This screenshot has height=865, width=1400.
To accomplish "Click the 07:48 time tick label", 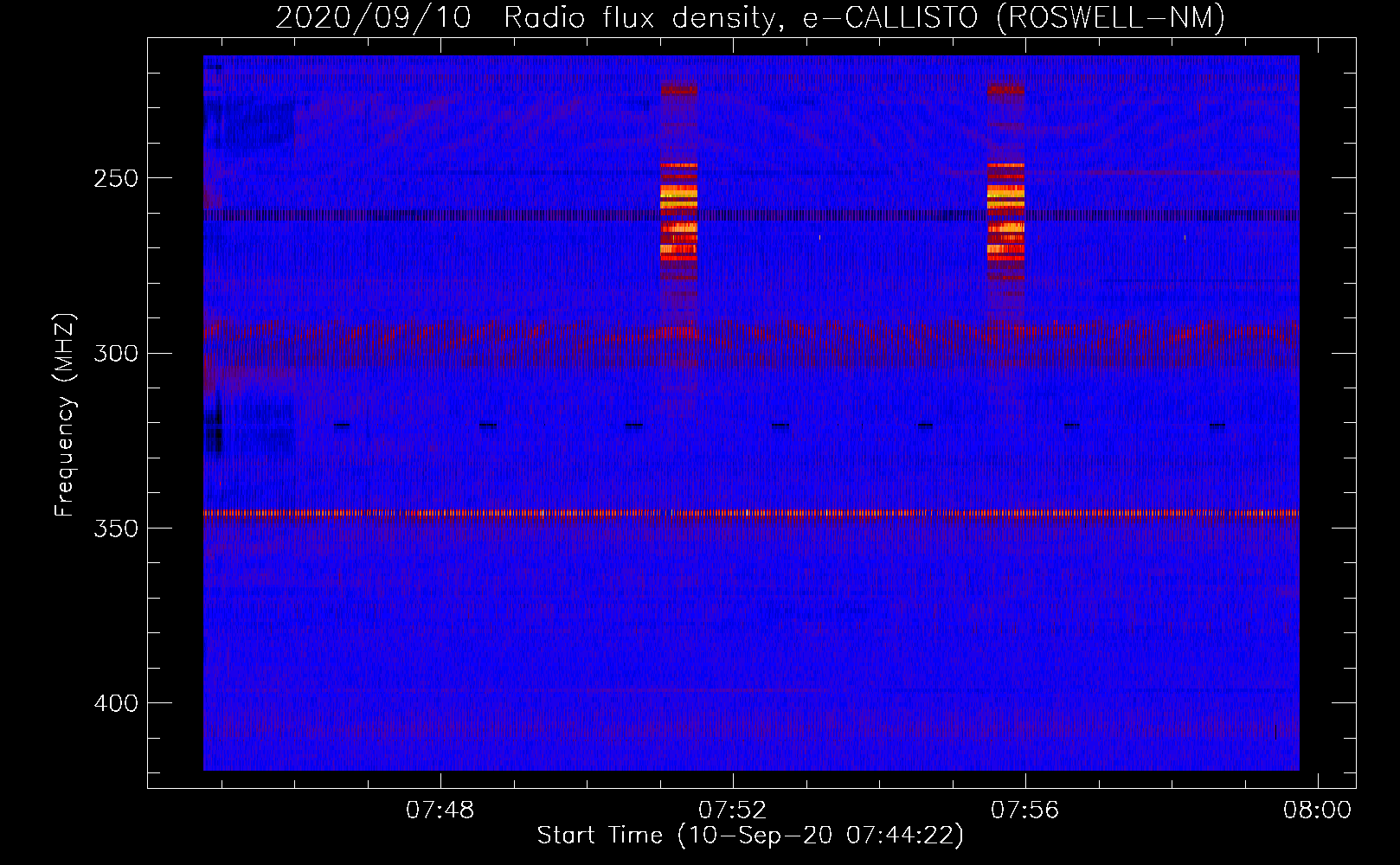I will pyautogui.click(x=440, y=811).
